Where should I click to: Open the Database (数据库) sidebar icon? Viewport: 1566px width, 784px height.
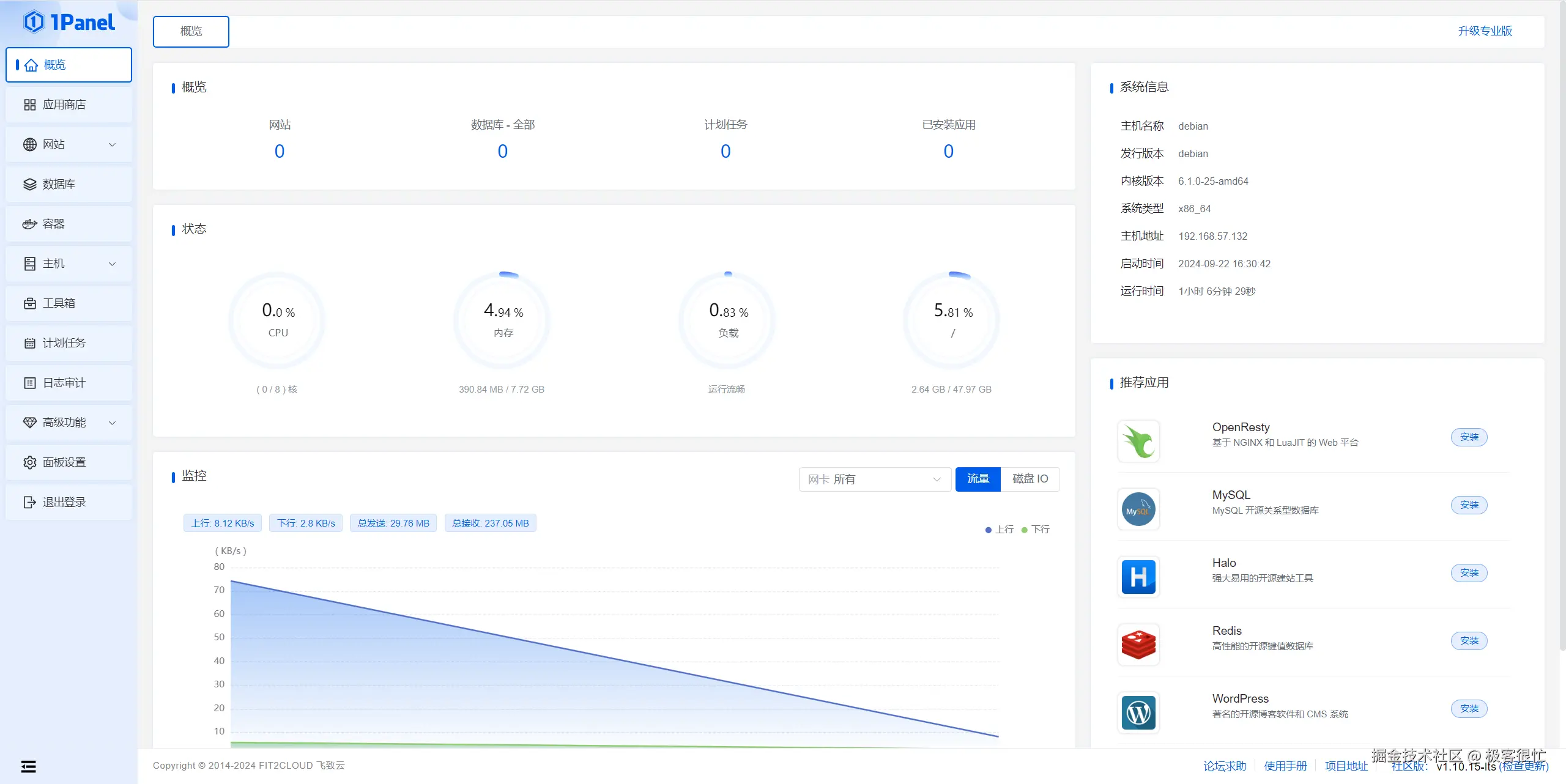pyautogui.click(x=29, y=185)
